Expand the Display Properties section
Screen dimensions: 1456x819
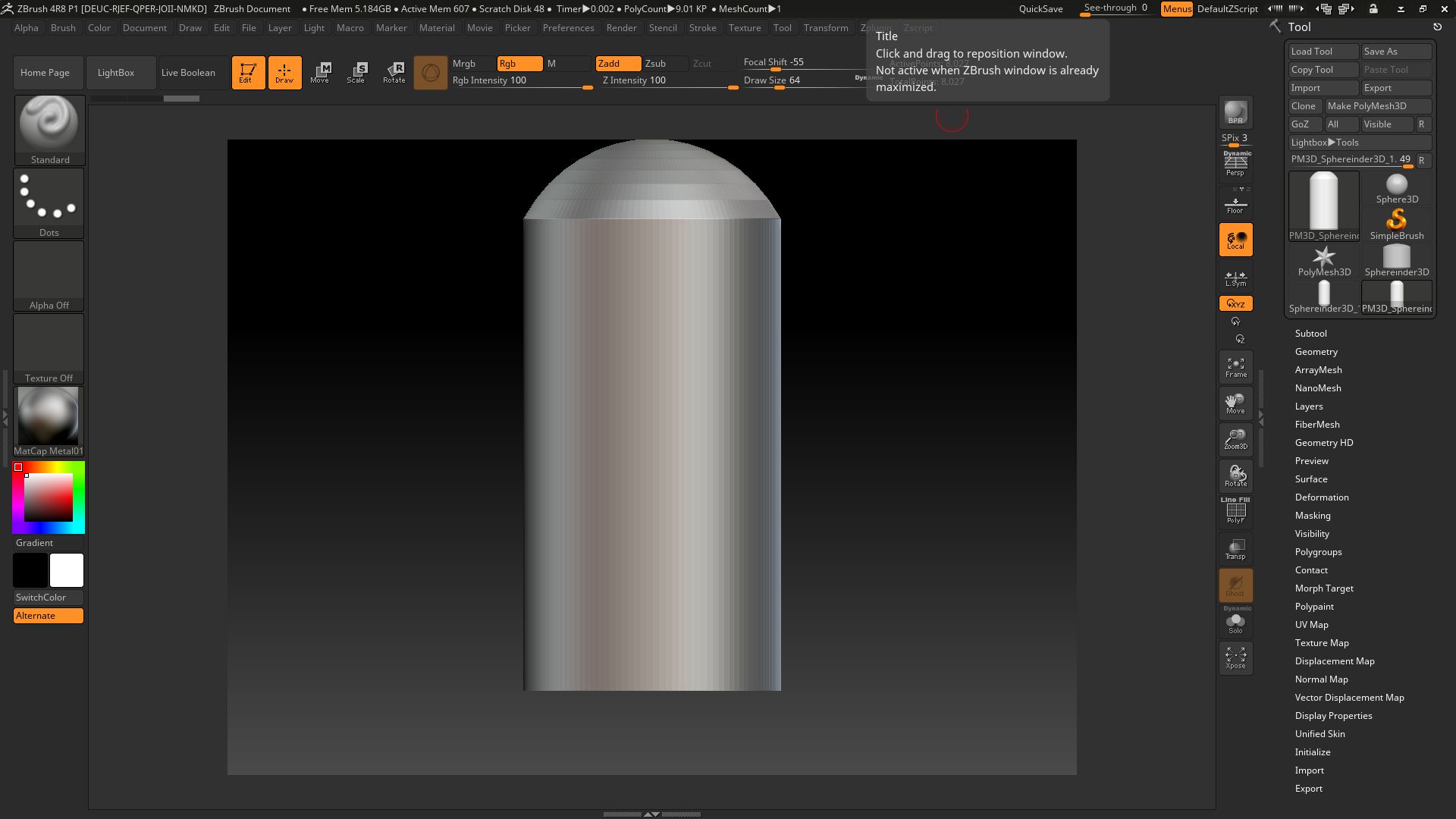tap(1334, 716)
